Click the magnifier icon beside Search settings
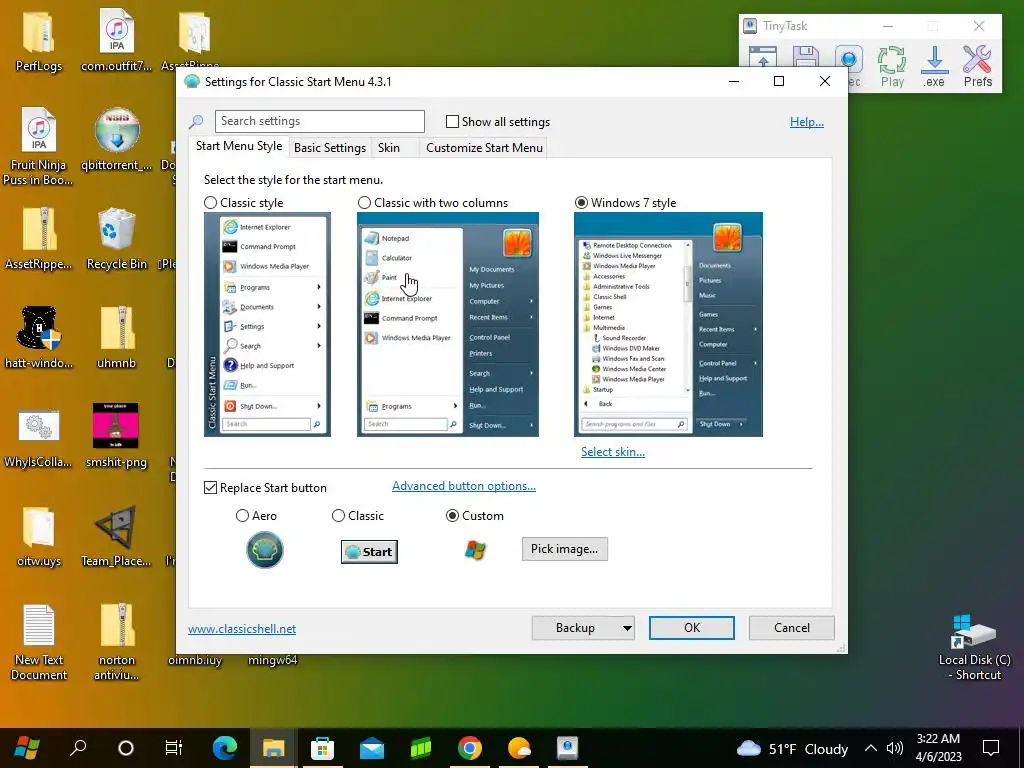This screenshot has height=768, width=1024. click(x=196, y=121)
